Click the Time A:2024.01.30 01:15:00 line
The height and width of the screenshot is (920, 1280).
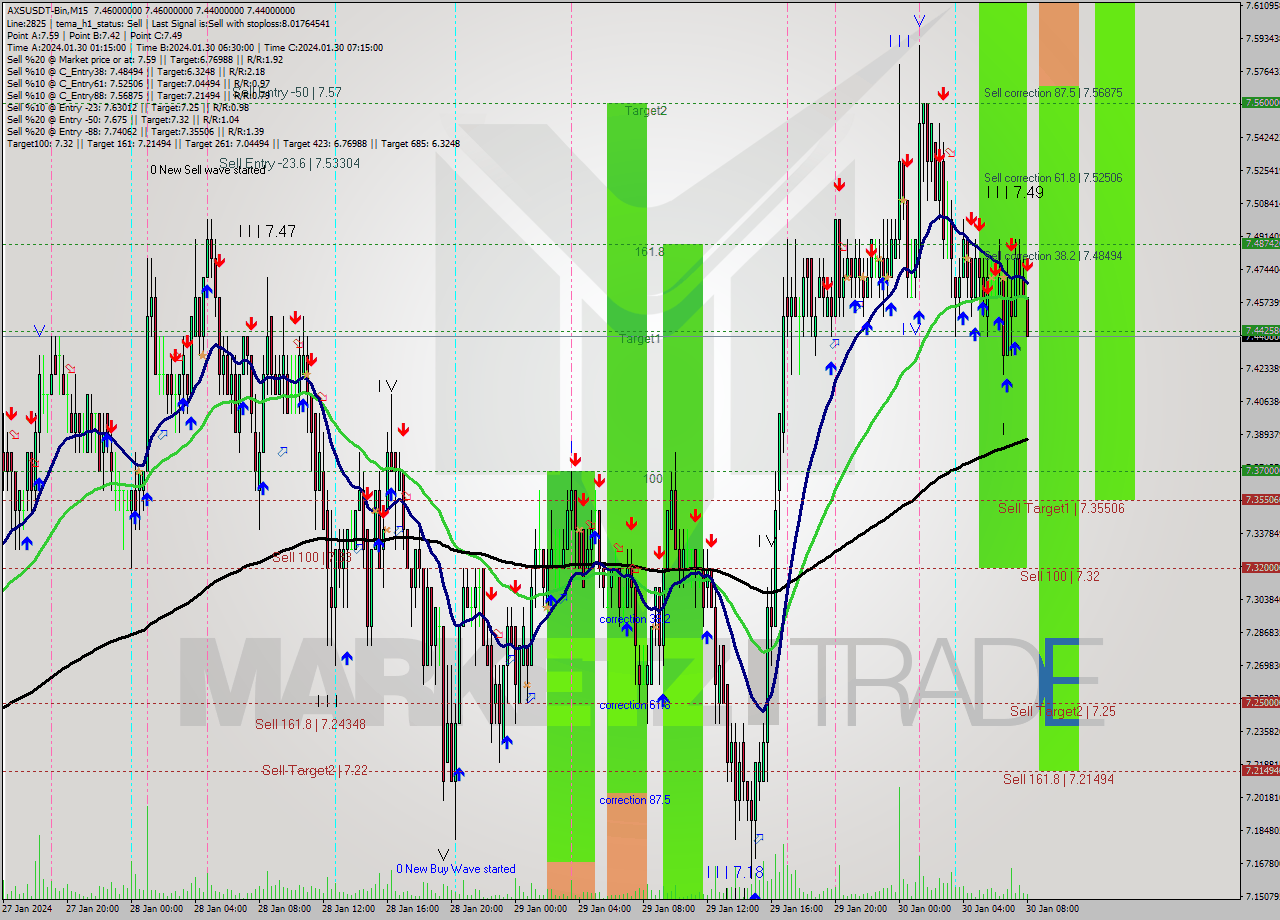(195, 47)
